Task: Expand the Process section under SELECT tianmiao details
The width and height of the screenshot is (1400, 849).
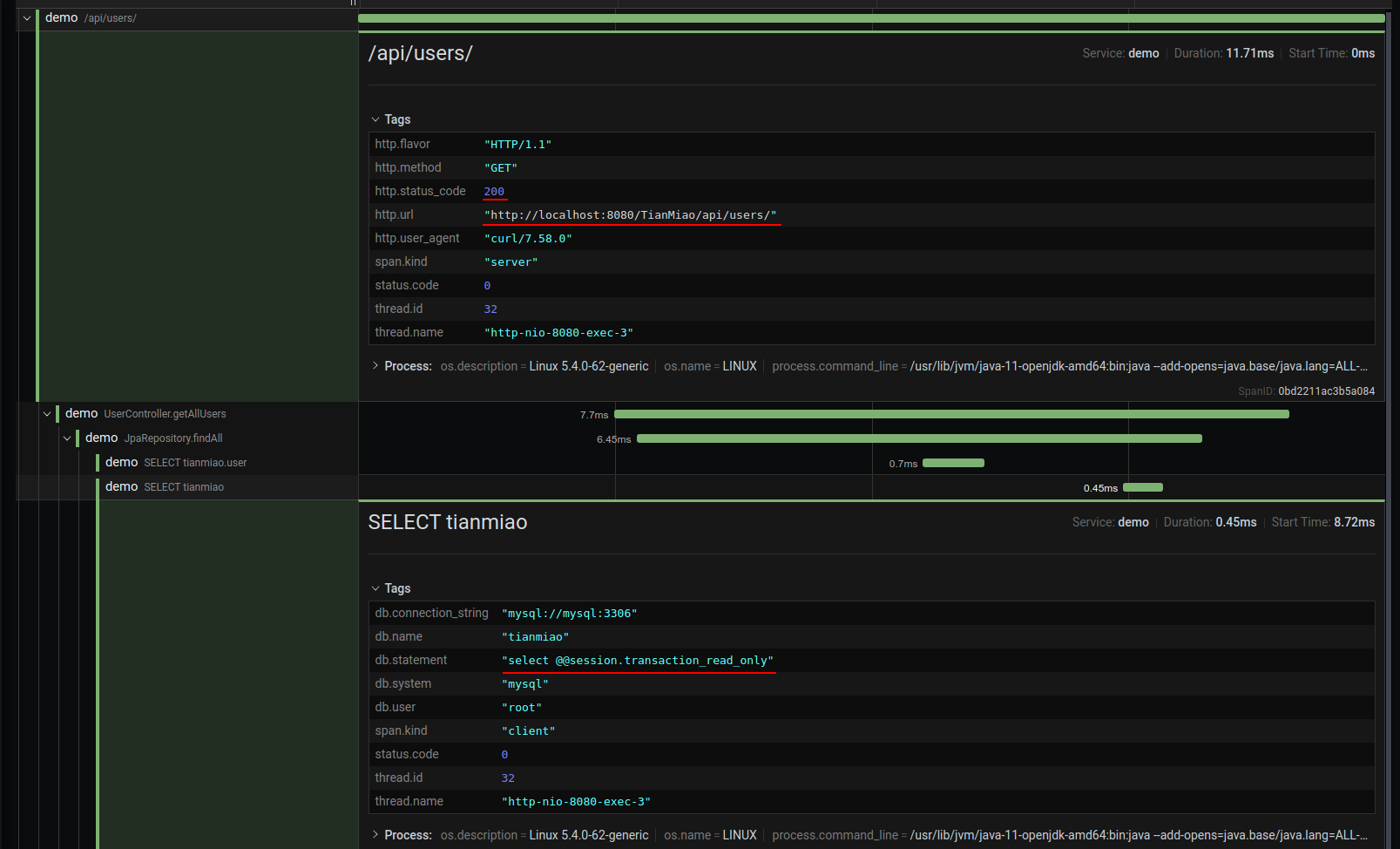Action: (402, 835)
